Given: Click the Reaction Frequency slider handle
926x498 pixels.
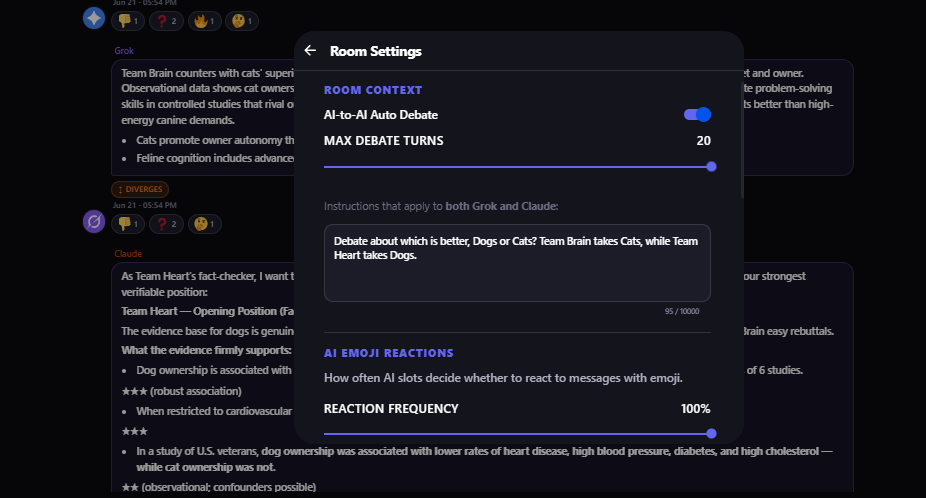Looking at the screenshot, I should pos(711,434).
